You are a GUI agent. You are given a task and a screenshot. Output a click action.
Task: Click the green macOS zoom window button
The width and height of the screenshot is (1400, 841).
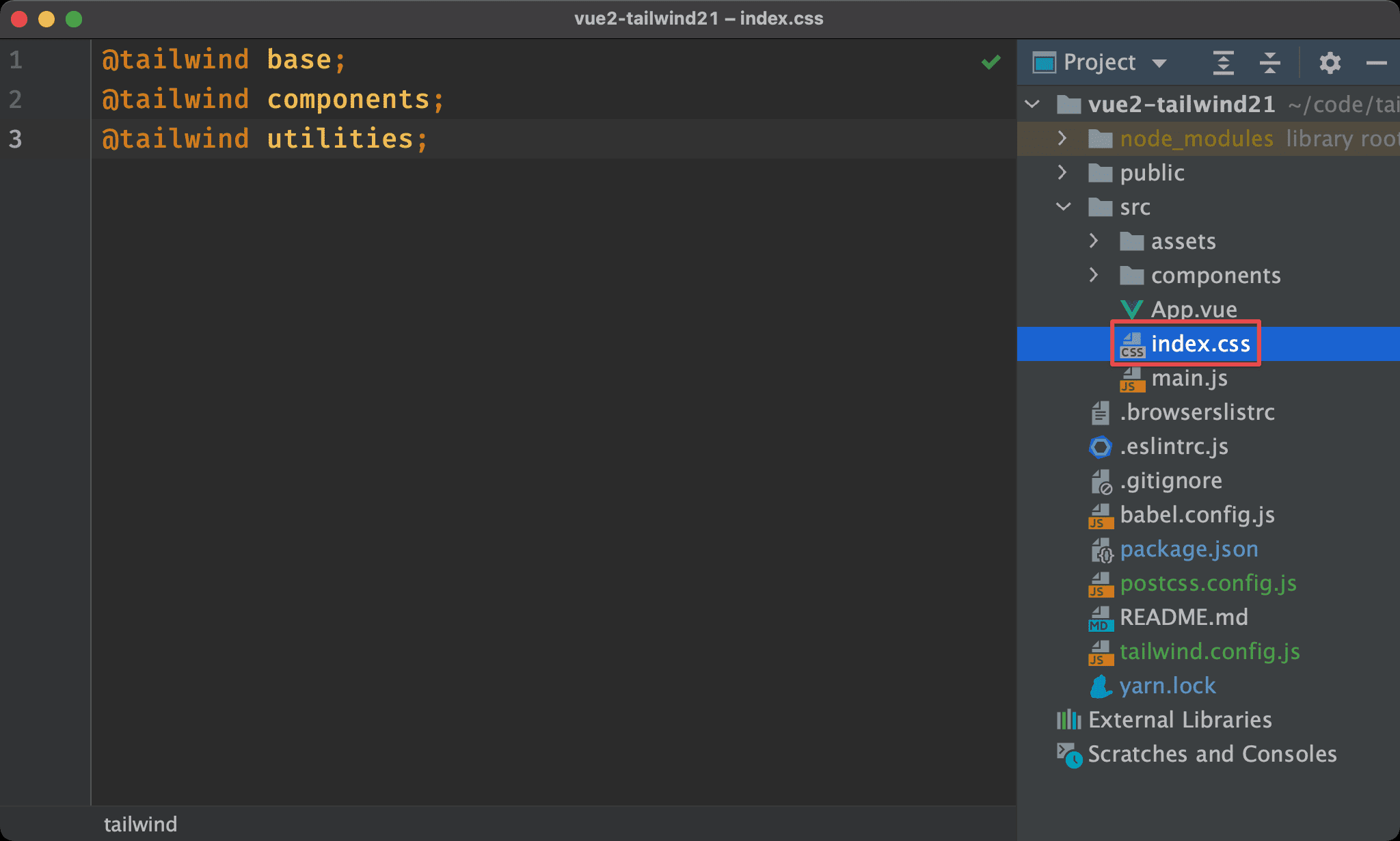pos(74,19)
